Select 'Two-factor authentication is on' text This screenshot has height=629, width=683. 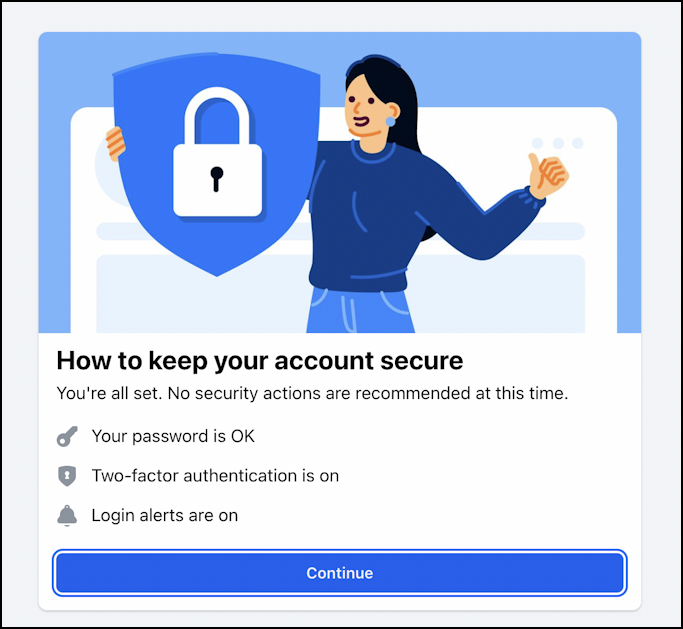click(215, 476)
